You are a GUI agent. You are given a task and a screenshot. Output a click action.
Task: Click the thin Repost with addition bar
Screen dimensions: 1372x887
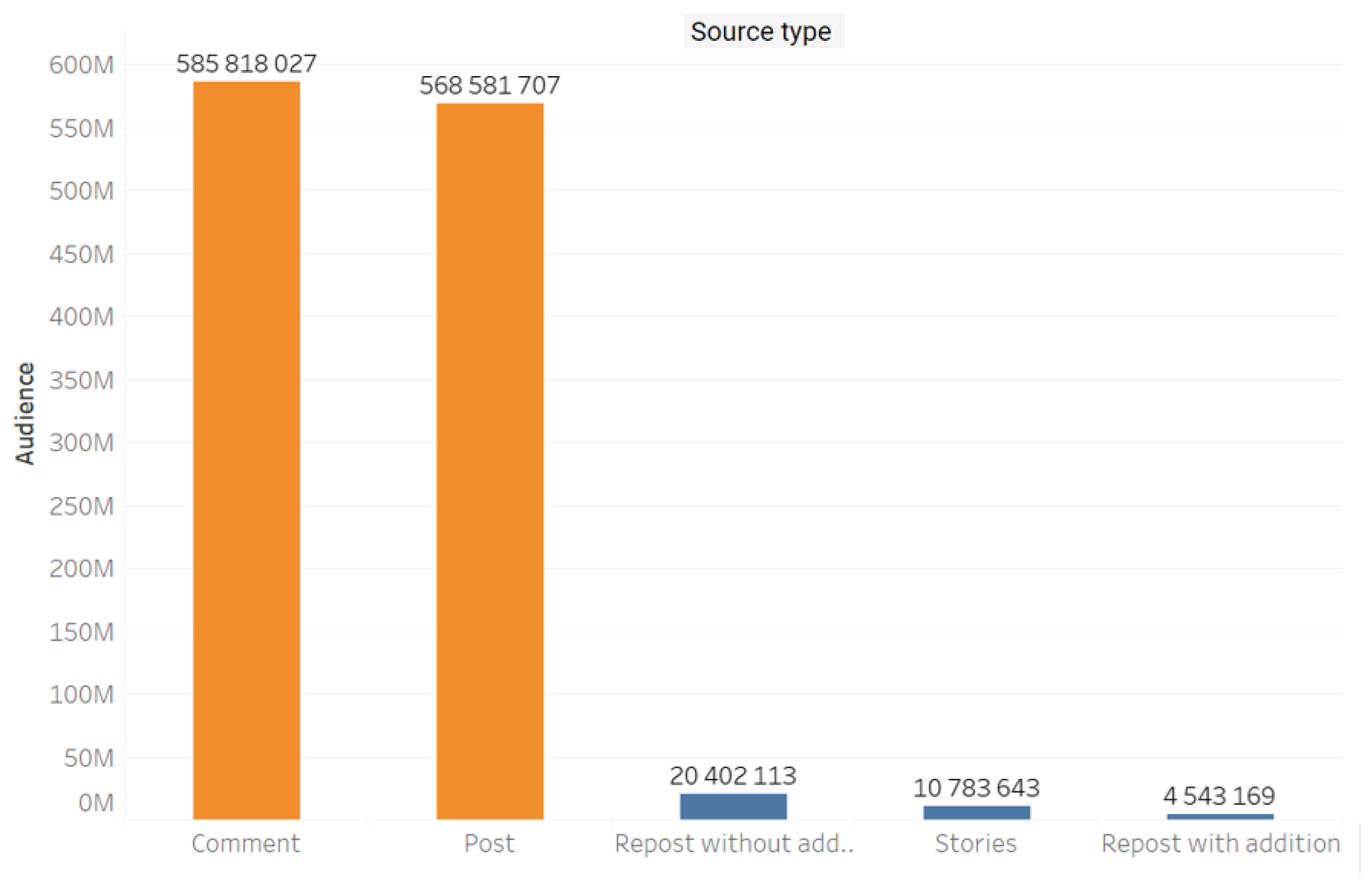[1220, 816]
